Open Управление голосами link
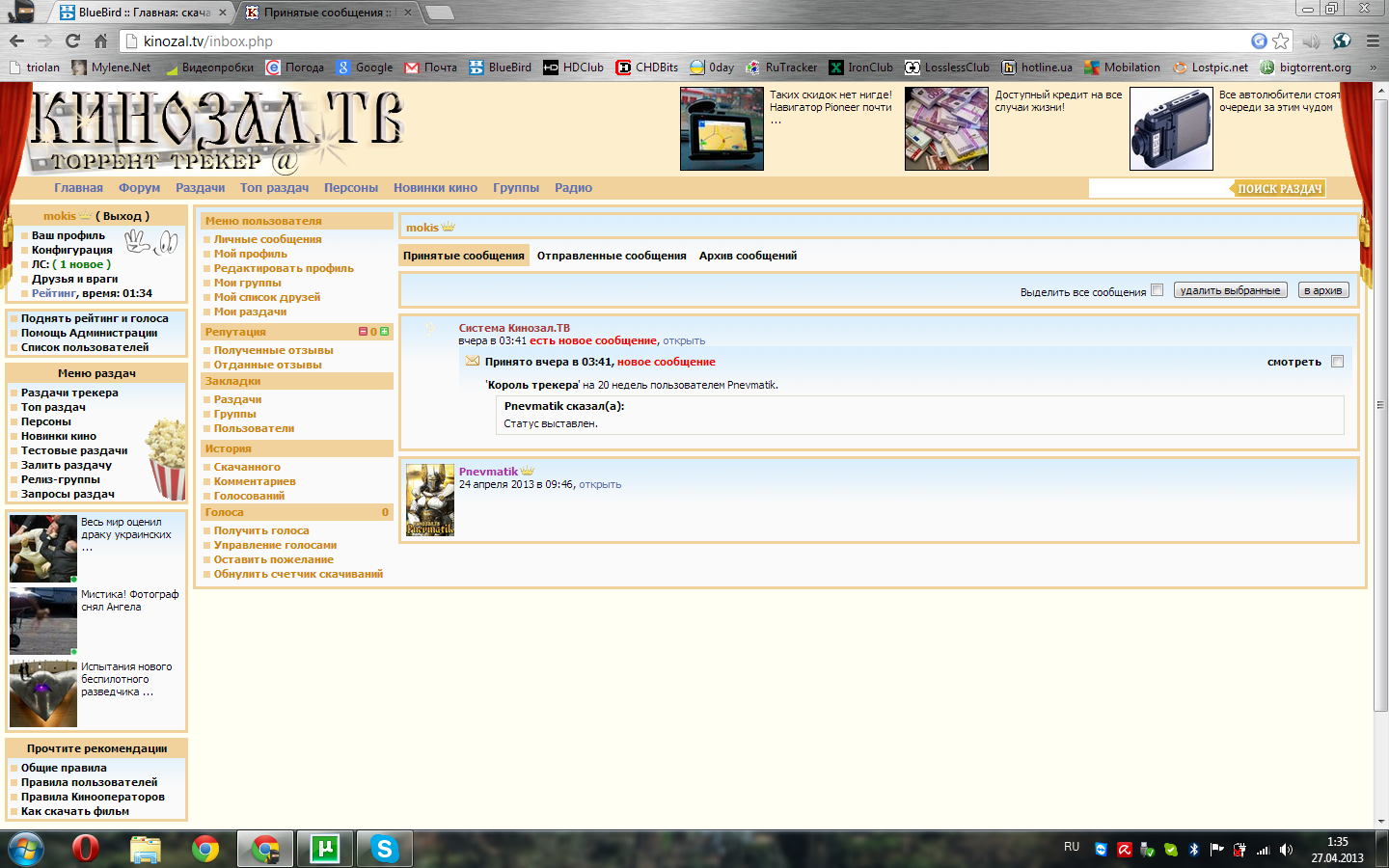Image resolution: width=1389 pixels, height=868 pixels. tap(275, 545)
